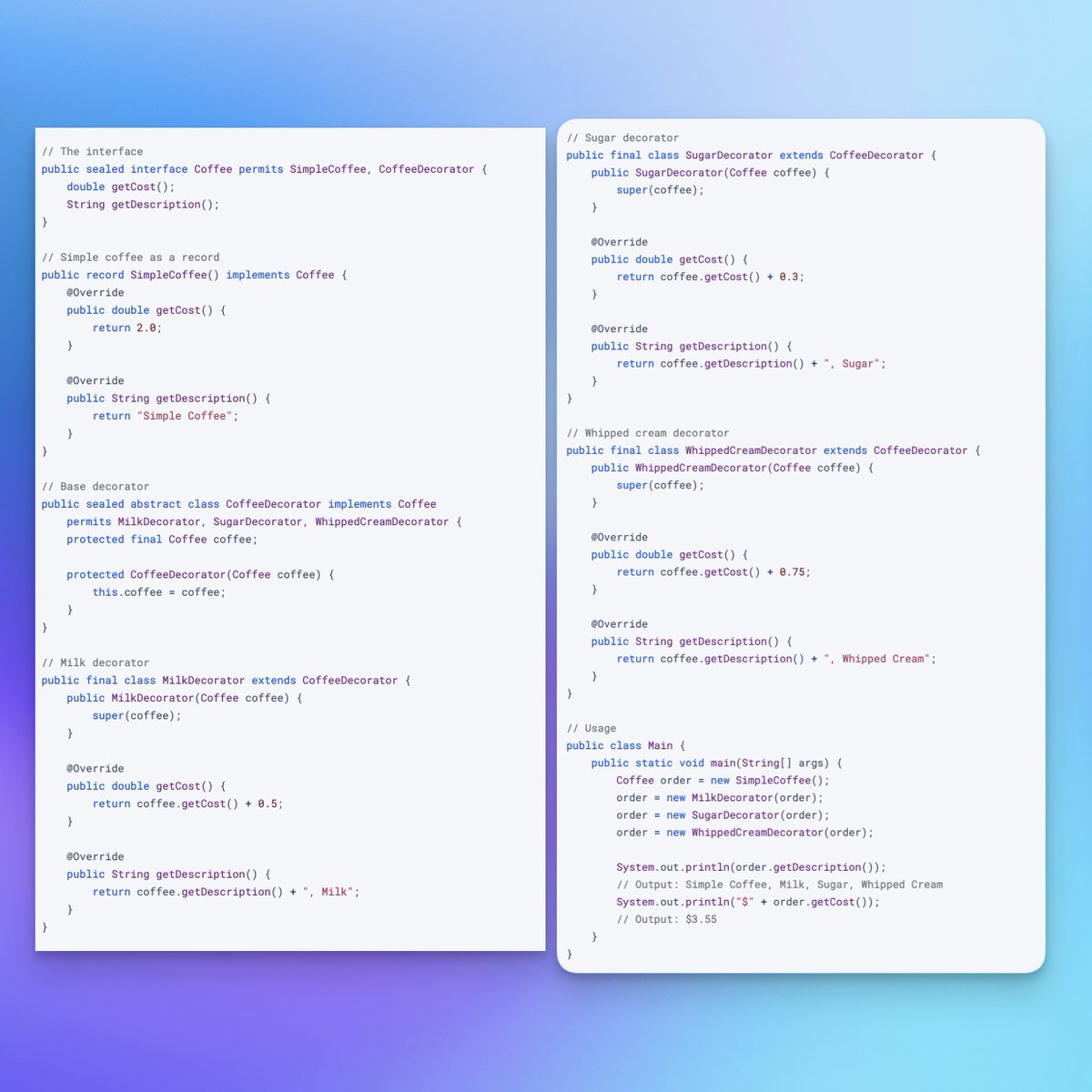
Task: Click "public static void main(String[] args)" line
Action: 716,763
